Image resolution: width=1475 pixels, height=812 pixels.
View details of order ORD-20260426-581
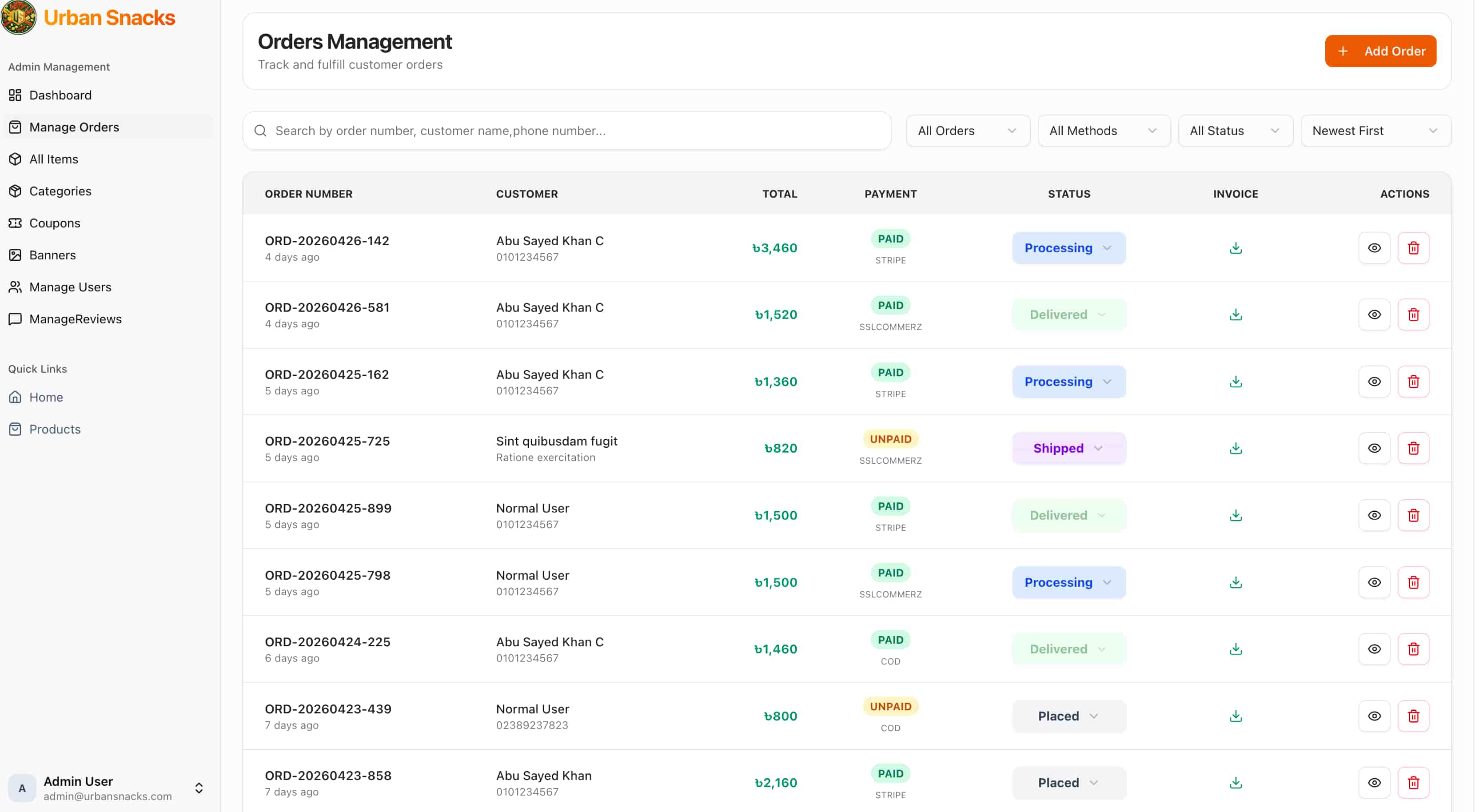(1374, 314)
